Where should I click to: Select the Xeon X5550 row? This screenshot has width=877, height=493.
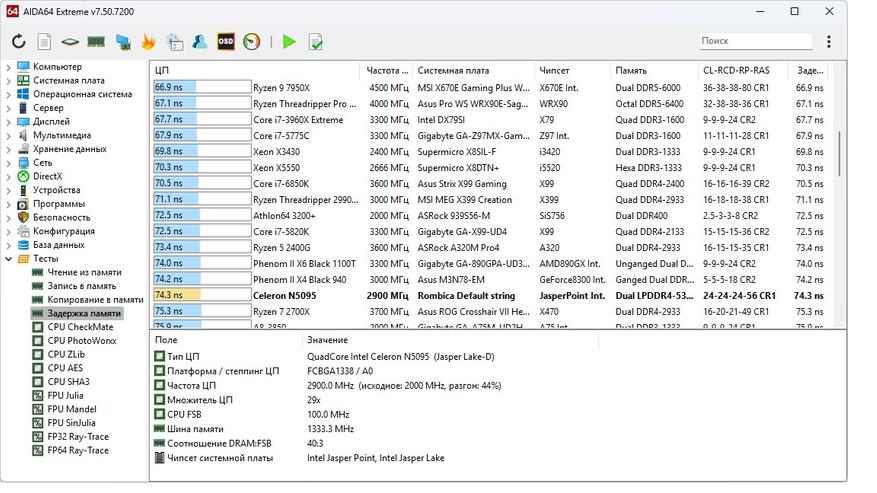[490, 167]
